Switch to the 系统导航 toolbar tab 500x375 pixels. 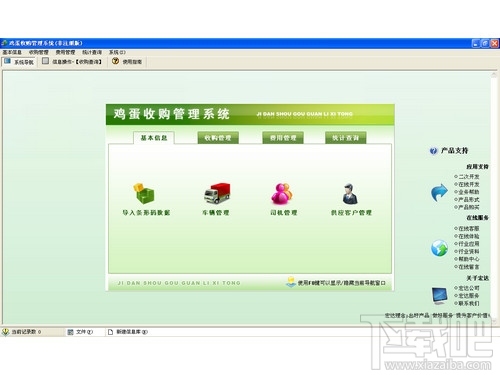19,62
